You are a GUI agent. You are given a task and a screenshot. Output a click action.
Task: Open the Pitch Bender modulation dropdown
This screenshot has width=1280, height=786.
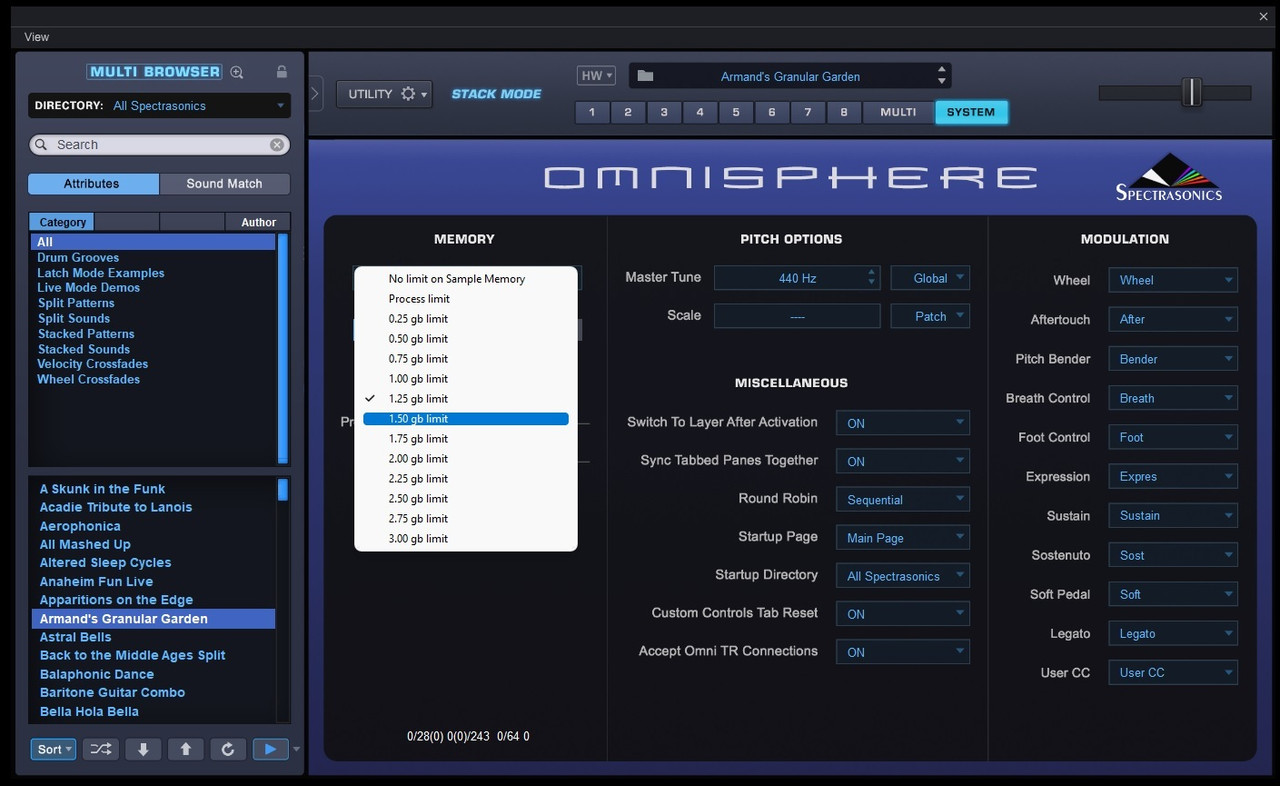pyautogui.click(x=1173, y=359)
